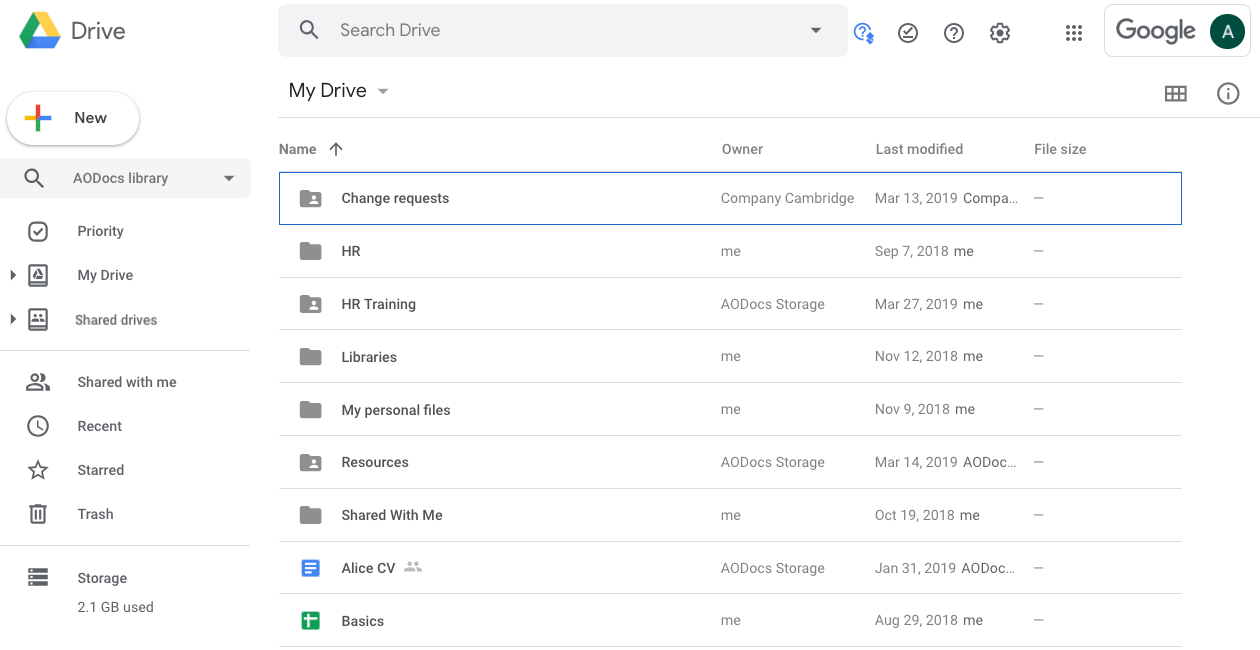Viewport: 1260px width, 650px height.
Task: Click the Change requests shared folder icon
Action: click(311, 198)
